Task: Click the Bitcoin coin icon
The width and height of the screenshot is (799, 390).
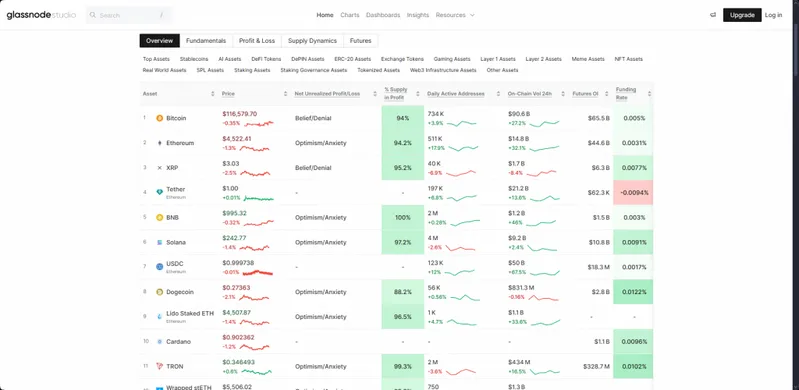Action: [159, 118]
